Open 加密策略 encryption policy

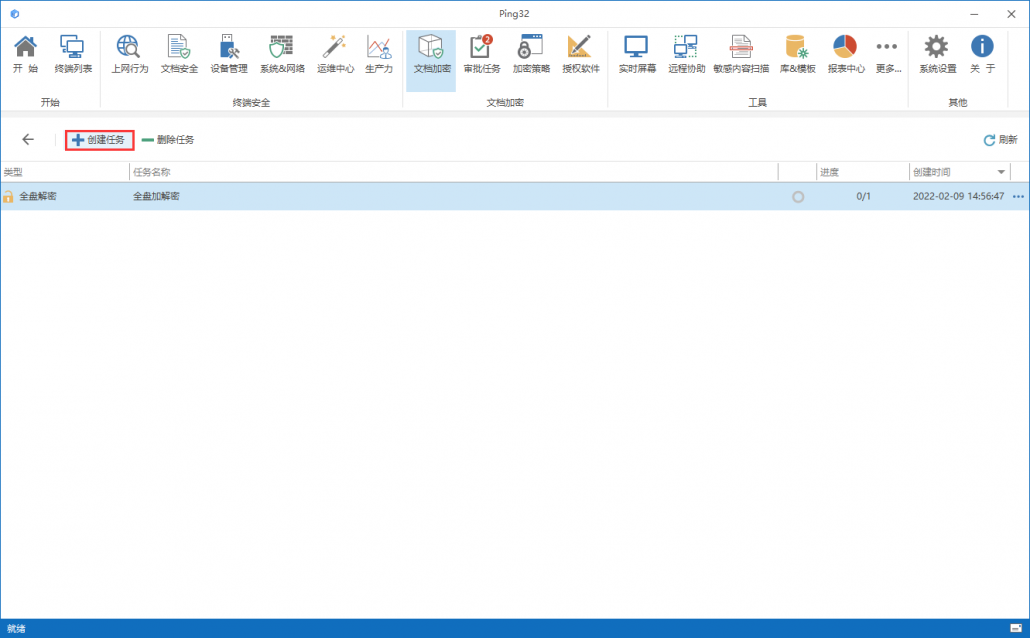pyautogui.click(x=531, y=55)
